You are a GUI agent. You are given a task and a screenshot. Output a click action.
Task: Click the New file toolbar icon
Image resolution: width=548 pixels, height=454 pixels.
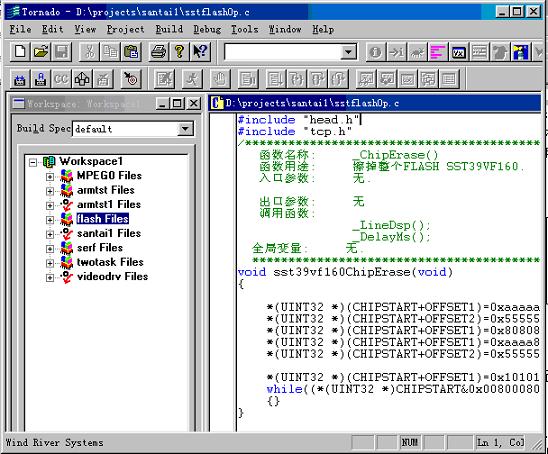click(x=20, y=52)
